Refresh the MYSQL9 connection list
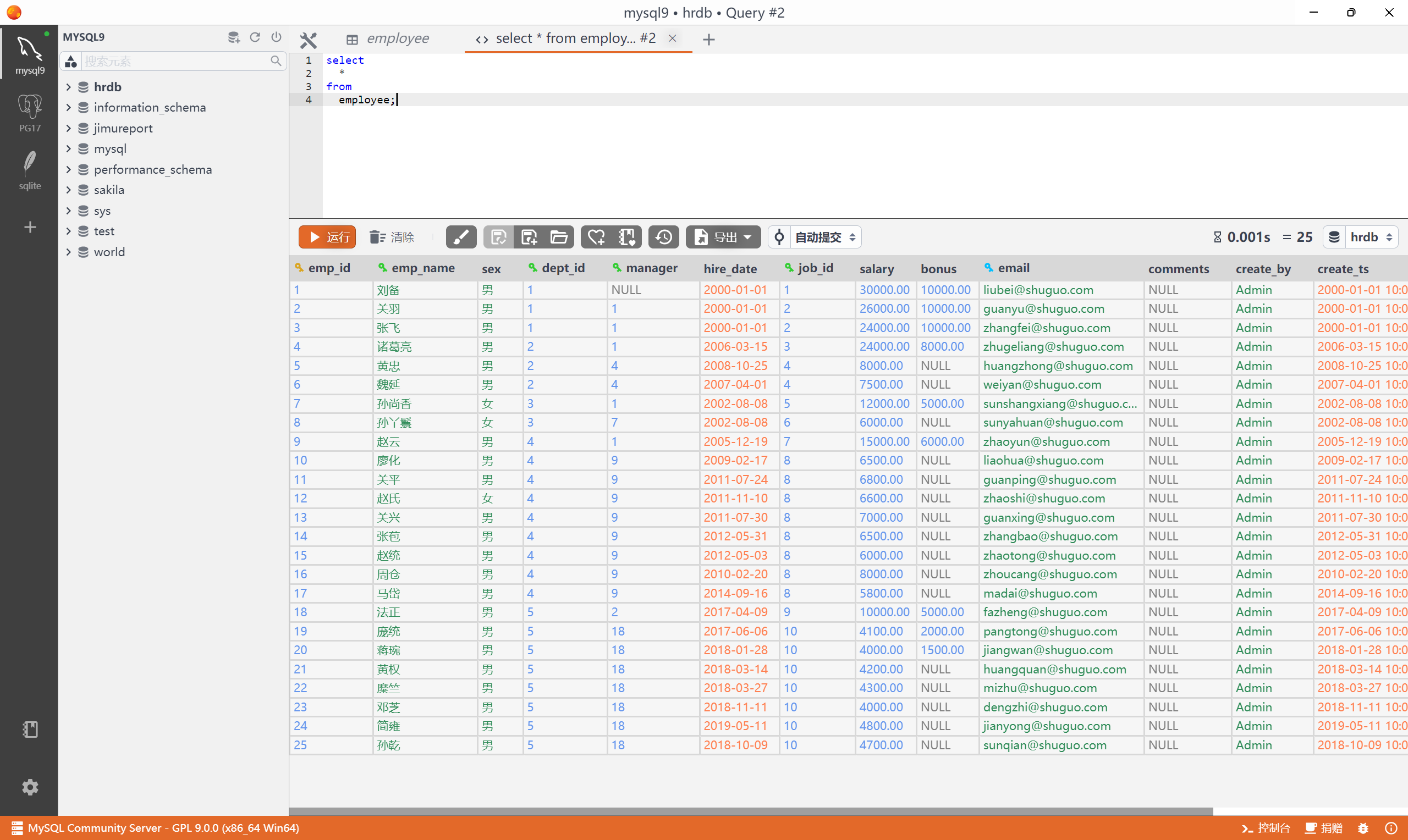The image size is (1408, 840). [x=255, y=37]
